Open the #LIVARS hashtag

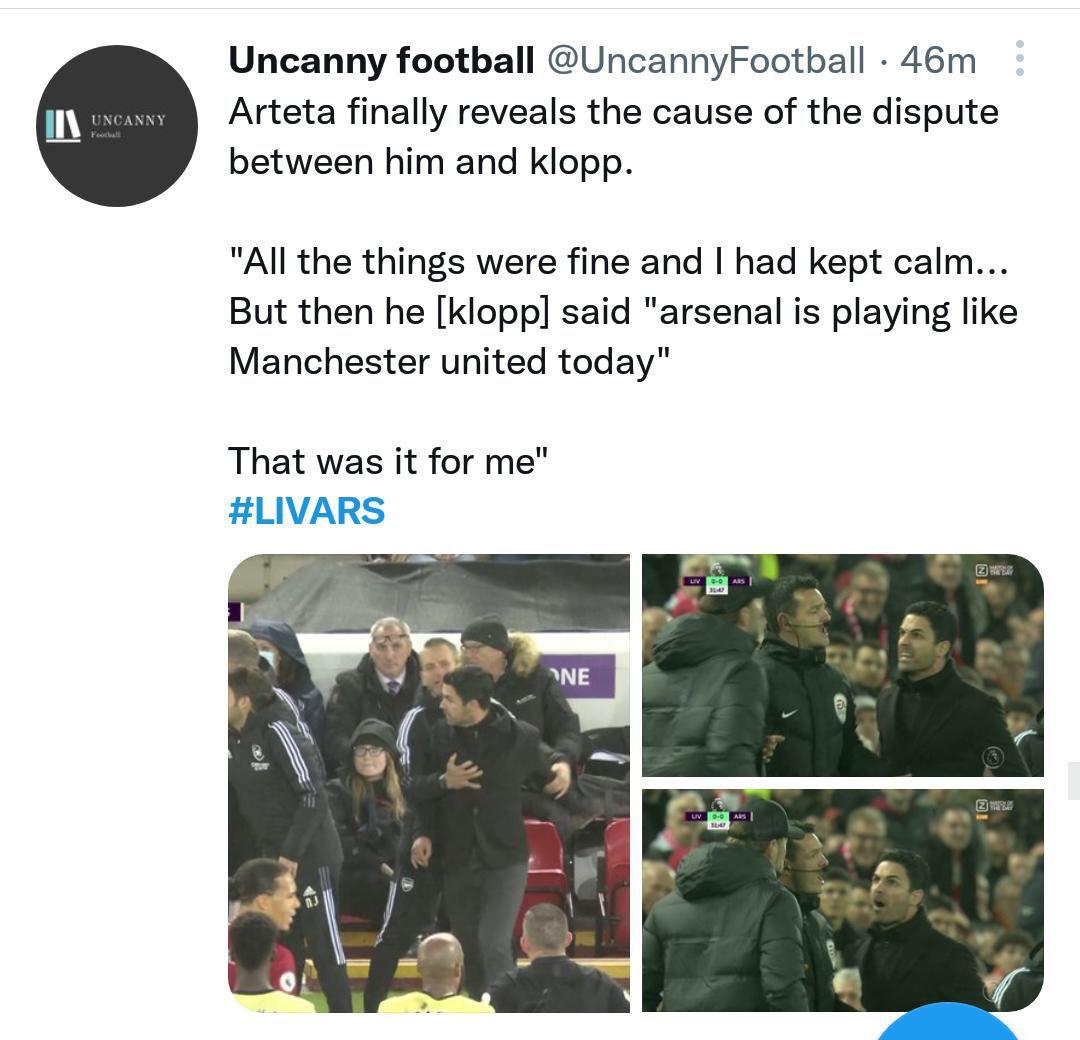306,511
